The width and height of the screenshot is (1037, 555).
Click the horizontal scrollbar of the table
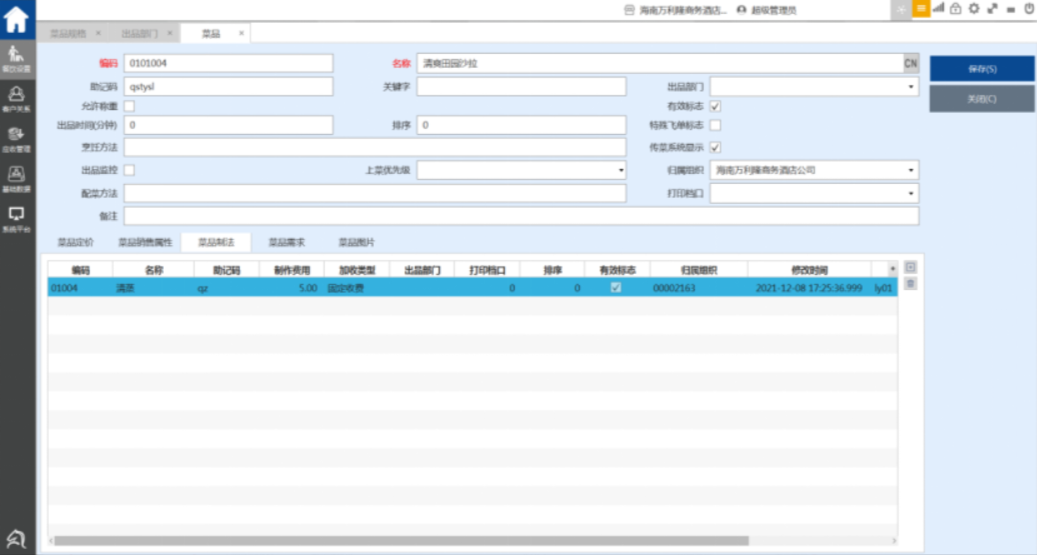[401, 540]
